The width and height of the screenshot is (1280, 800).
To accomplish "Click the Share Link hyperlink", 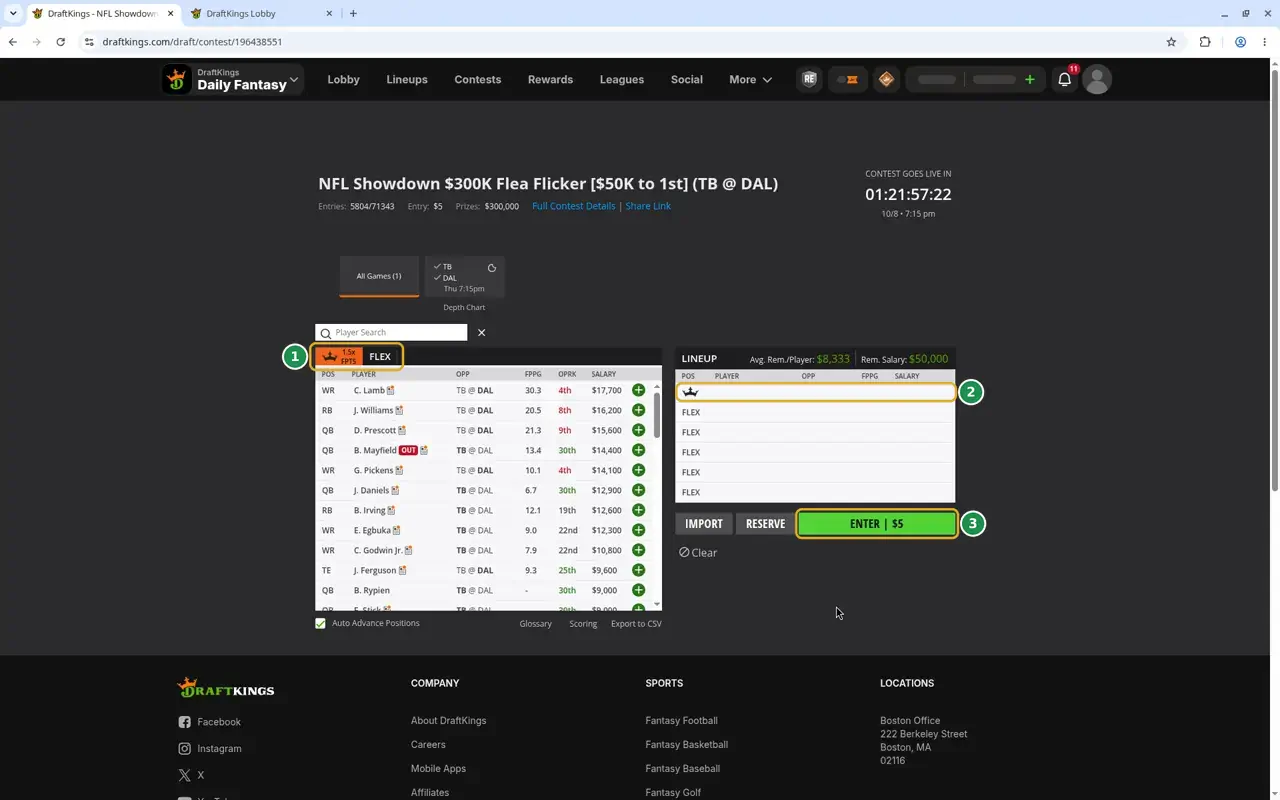I will pos(648,206).
